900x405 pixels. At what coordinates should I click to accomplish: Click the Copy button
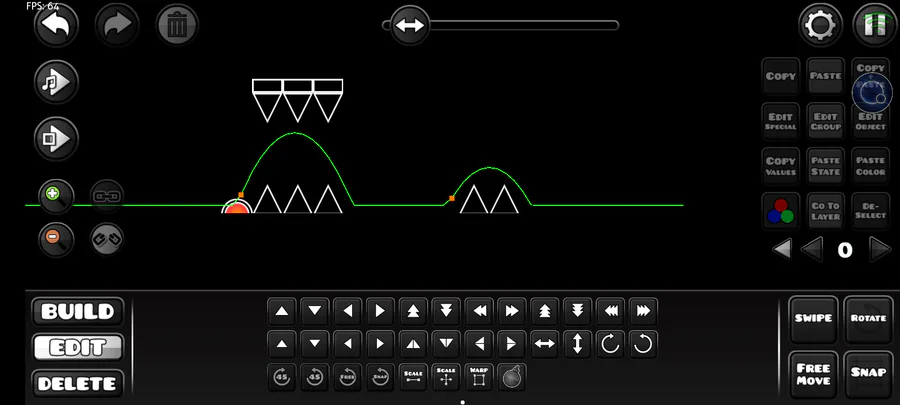click(781, 76)
